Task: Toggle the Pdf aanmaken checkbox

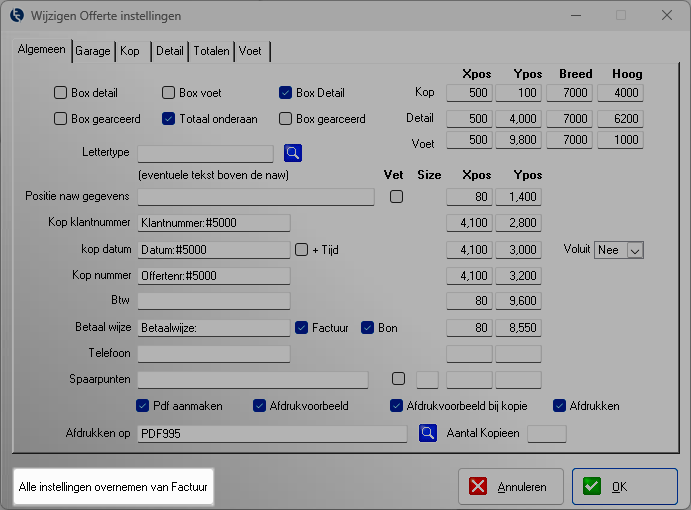Action: coord(143,406)
